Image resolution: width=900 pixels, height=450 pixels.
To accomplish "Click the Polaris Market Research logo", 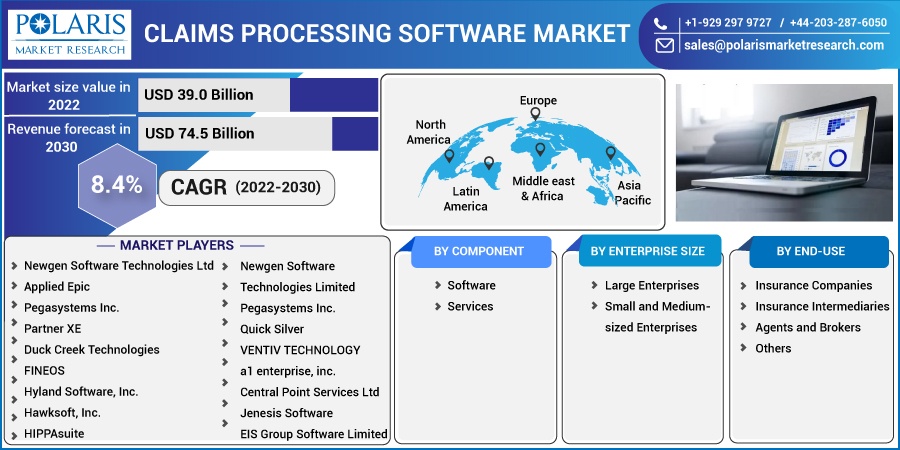I will point(69,35).
